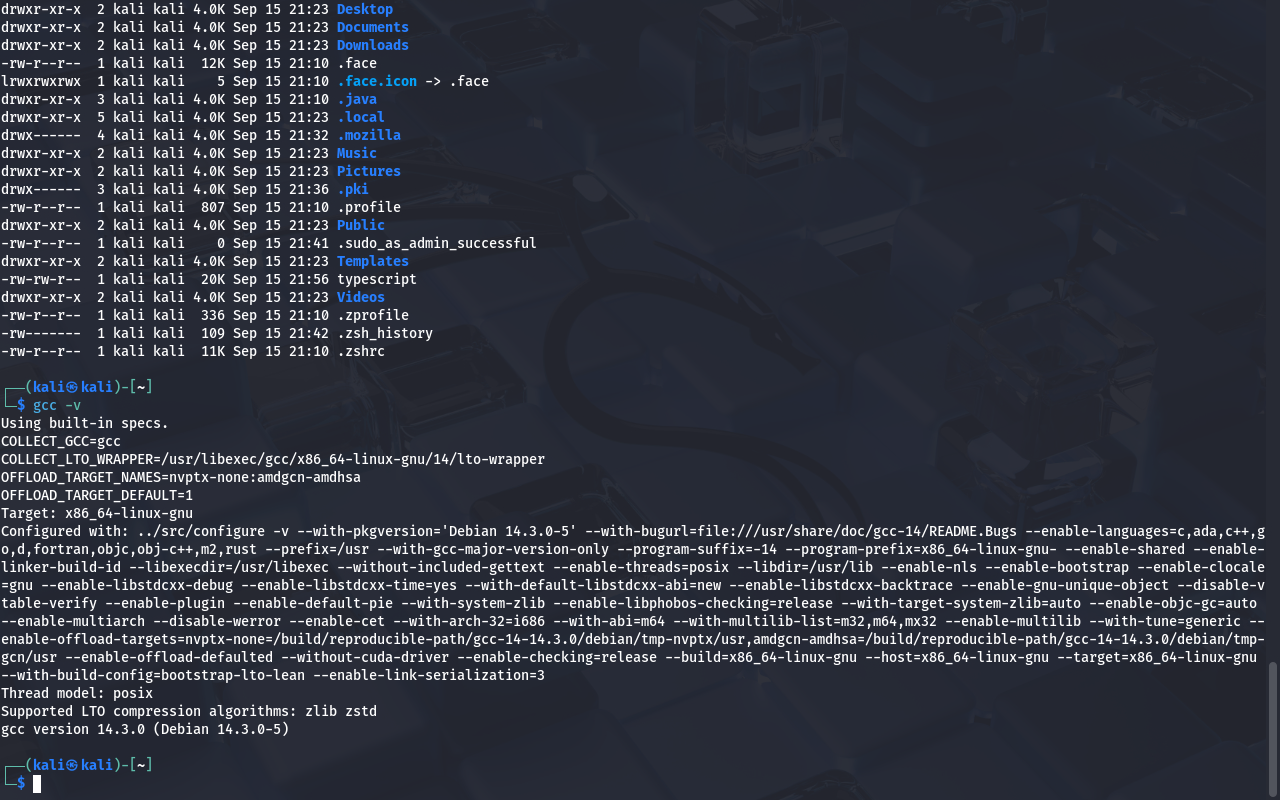Click the -rw------- permissions of .zsh_history
Image resolution: width=1280 pixels, height=800 pixels.
click(x=41, y=333)
